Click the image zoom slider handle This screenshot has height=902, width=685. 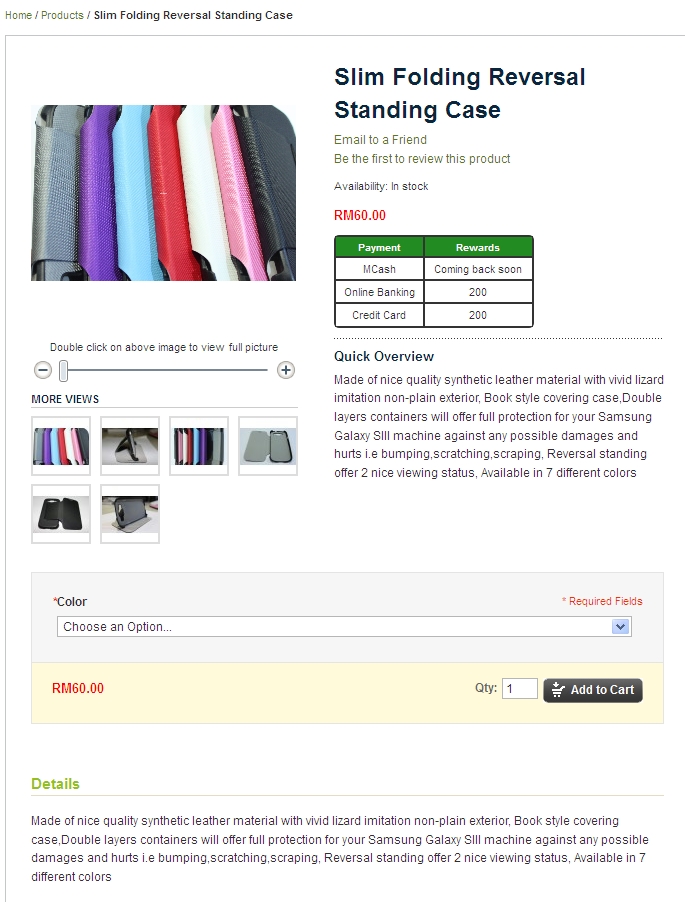63,371
